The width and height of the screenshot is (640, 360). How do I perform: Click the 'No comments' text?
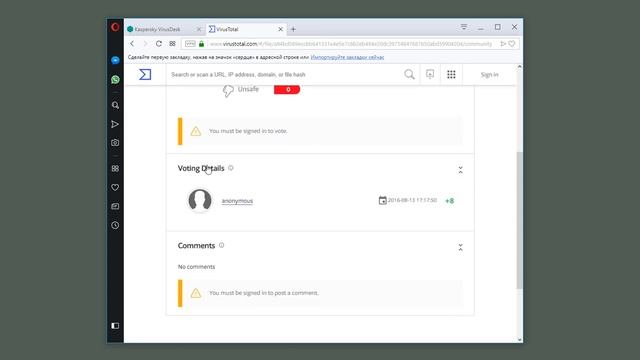coord(196,267)
